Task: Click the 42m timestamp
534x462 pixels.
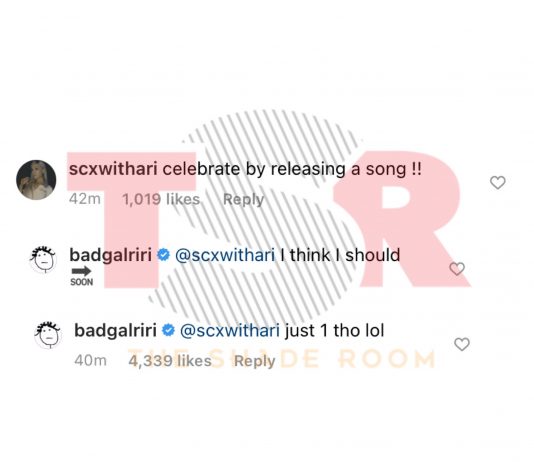Action: click(85, 199)
